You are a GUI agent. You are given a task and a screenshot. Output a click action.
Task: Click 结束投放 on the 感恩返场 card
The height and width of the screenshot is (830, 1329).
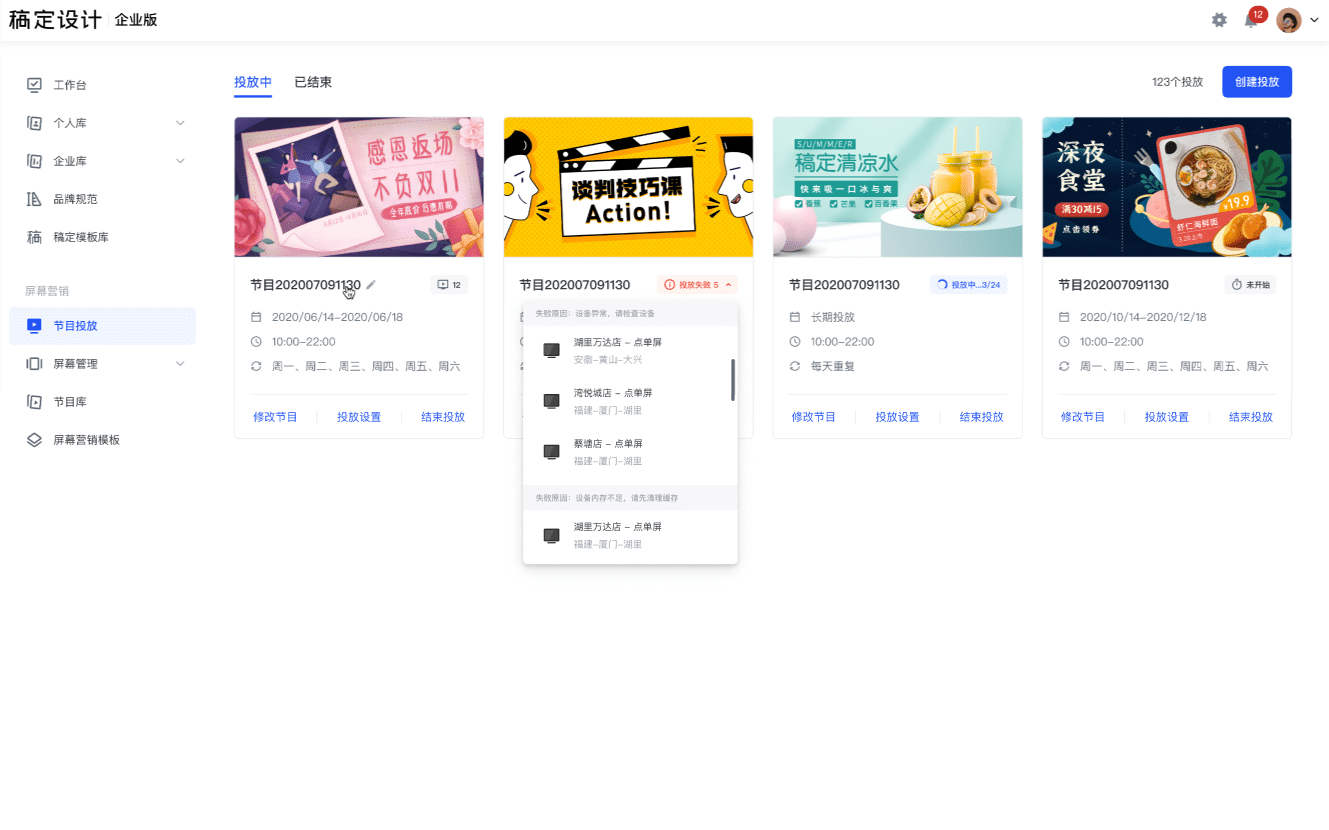click(443, 417)
